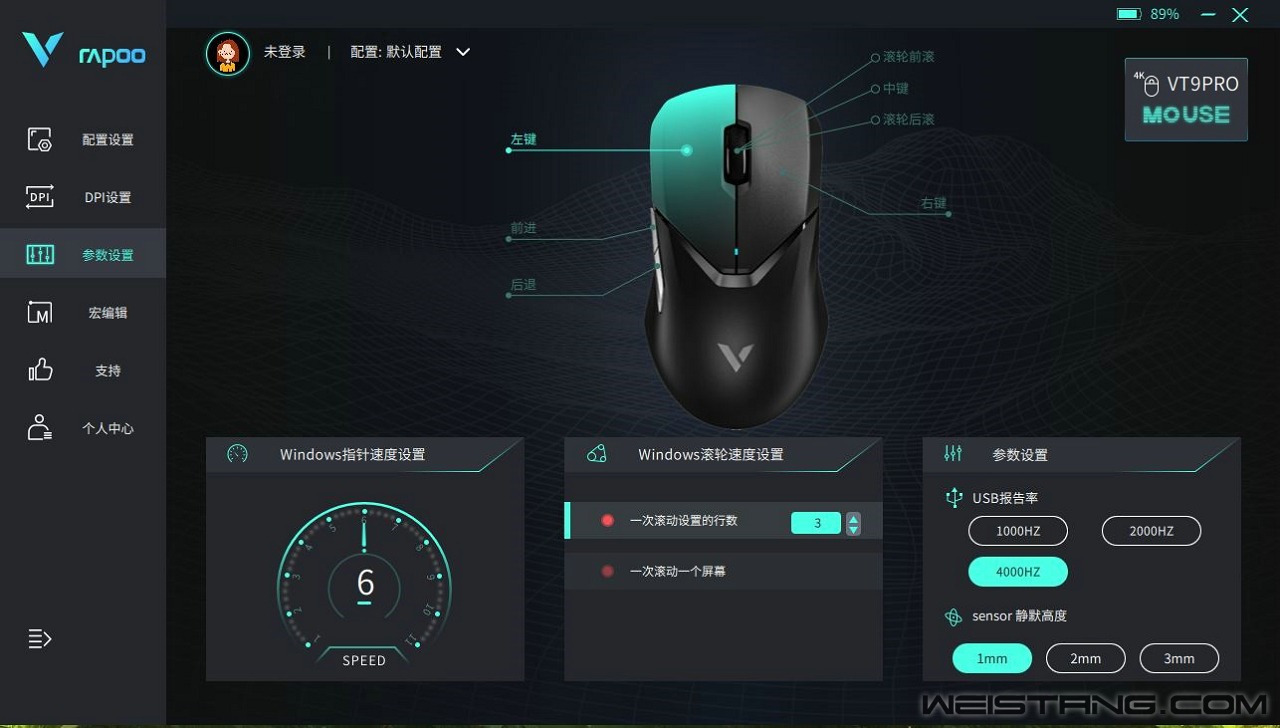Viewport: 1280px width, 728px height.
Task: Set USB report rate to 2000HZ
Action: pos(1152,531)
